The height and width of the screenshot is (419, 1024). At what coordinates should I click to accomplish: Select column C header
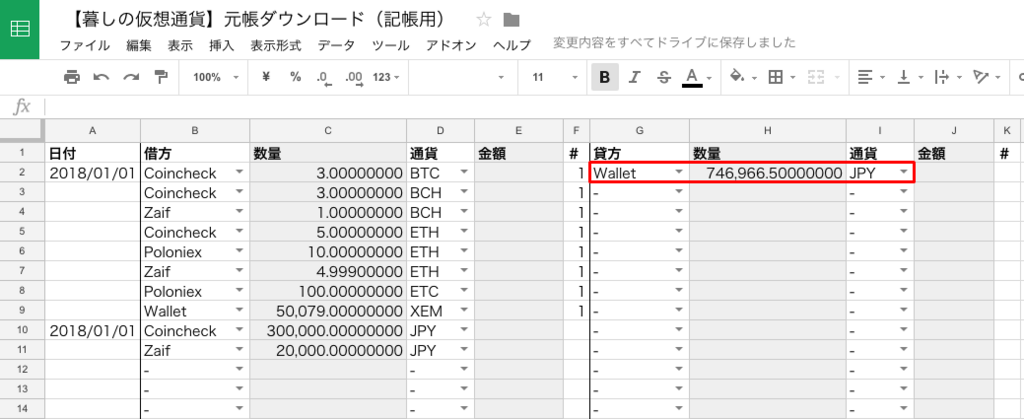(x=328, y=131)
